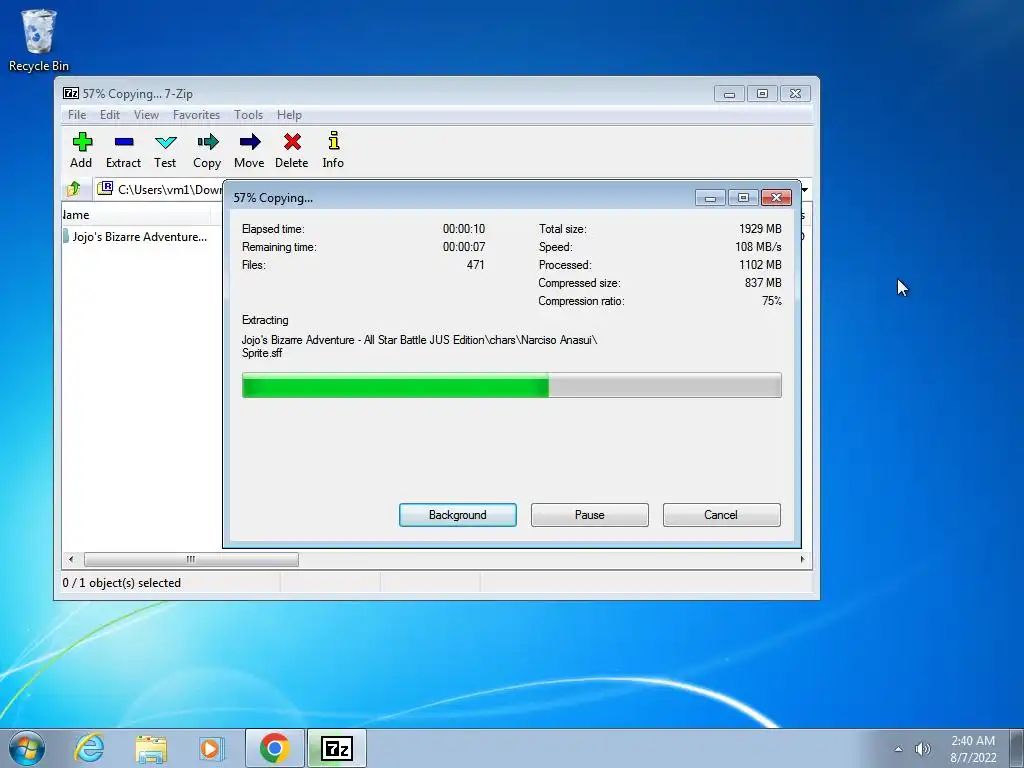The image size is (1024, 768).
Task: Click the extracting file path text
Action: tap(419, 346)
